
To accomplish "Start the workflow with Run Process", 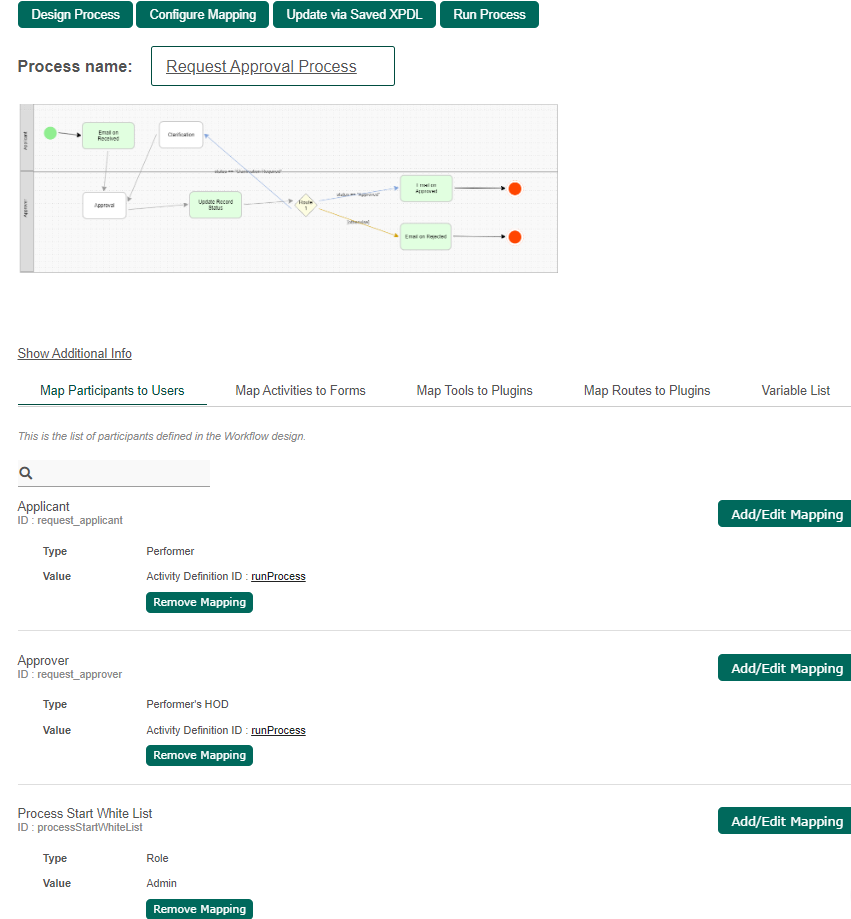I will 489,15.
